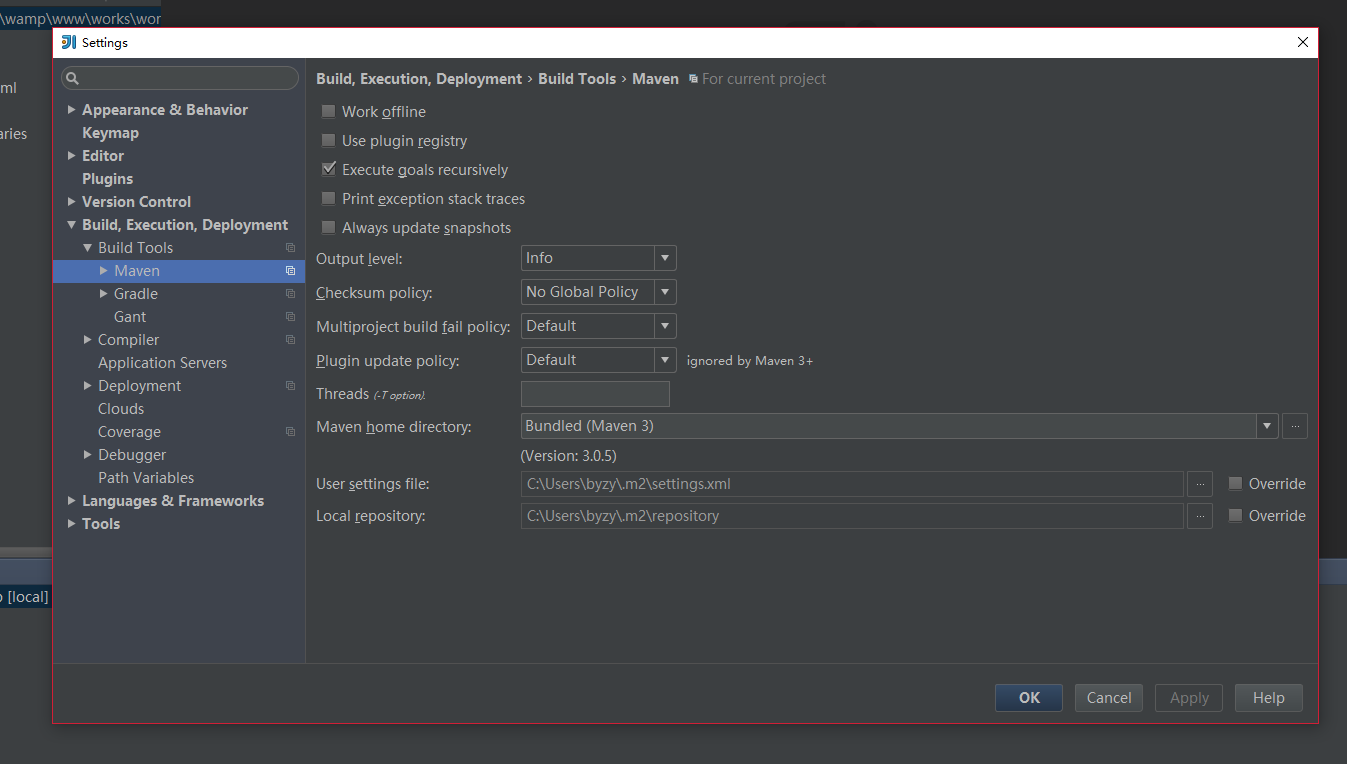
Task: Collapse the Build Tools node
Action: pyautogui.click(x=88, y=248)
